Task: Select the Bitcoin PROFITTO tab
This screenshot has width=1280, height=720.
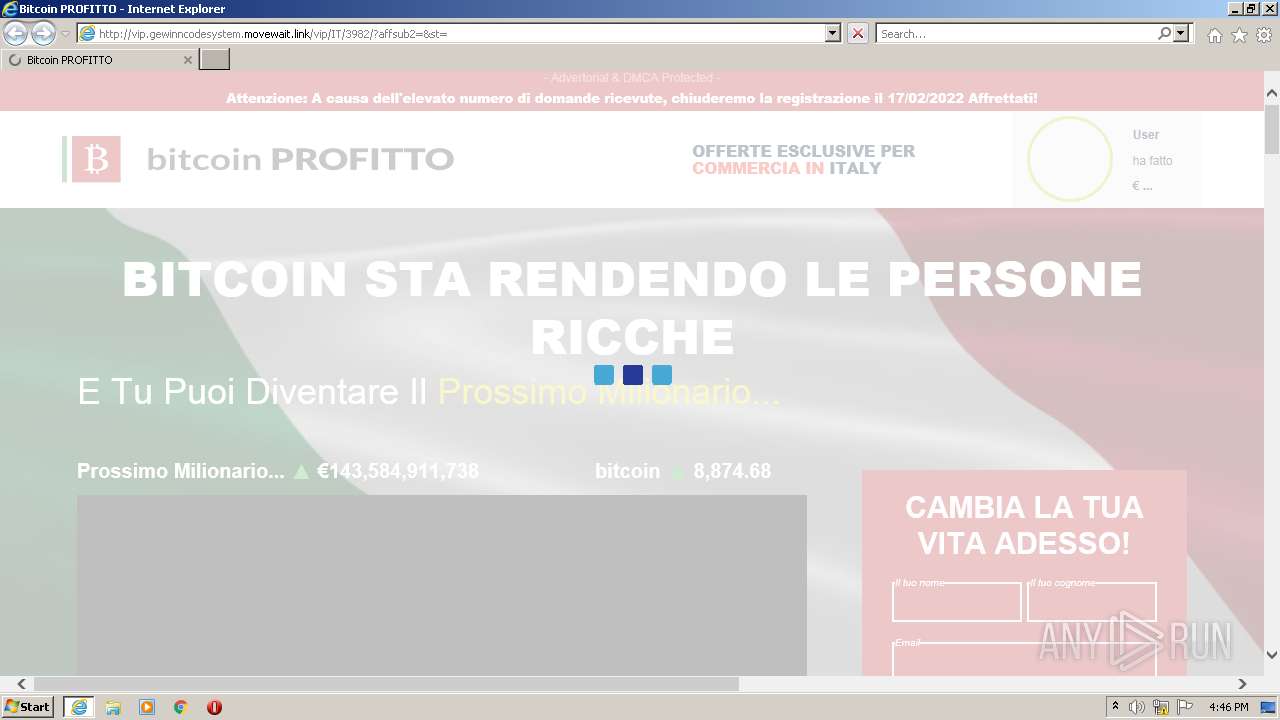Action: (x=98, y=60)
